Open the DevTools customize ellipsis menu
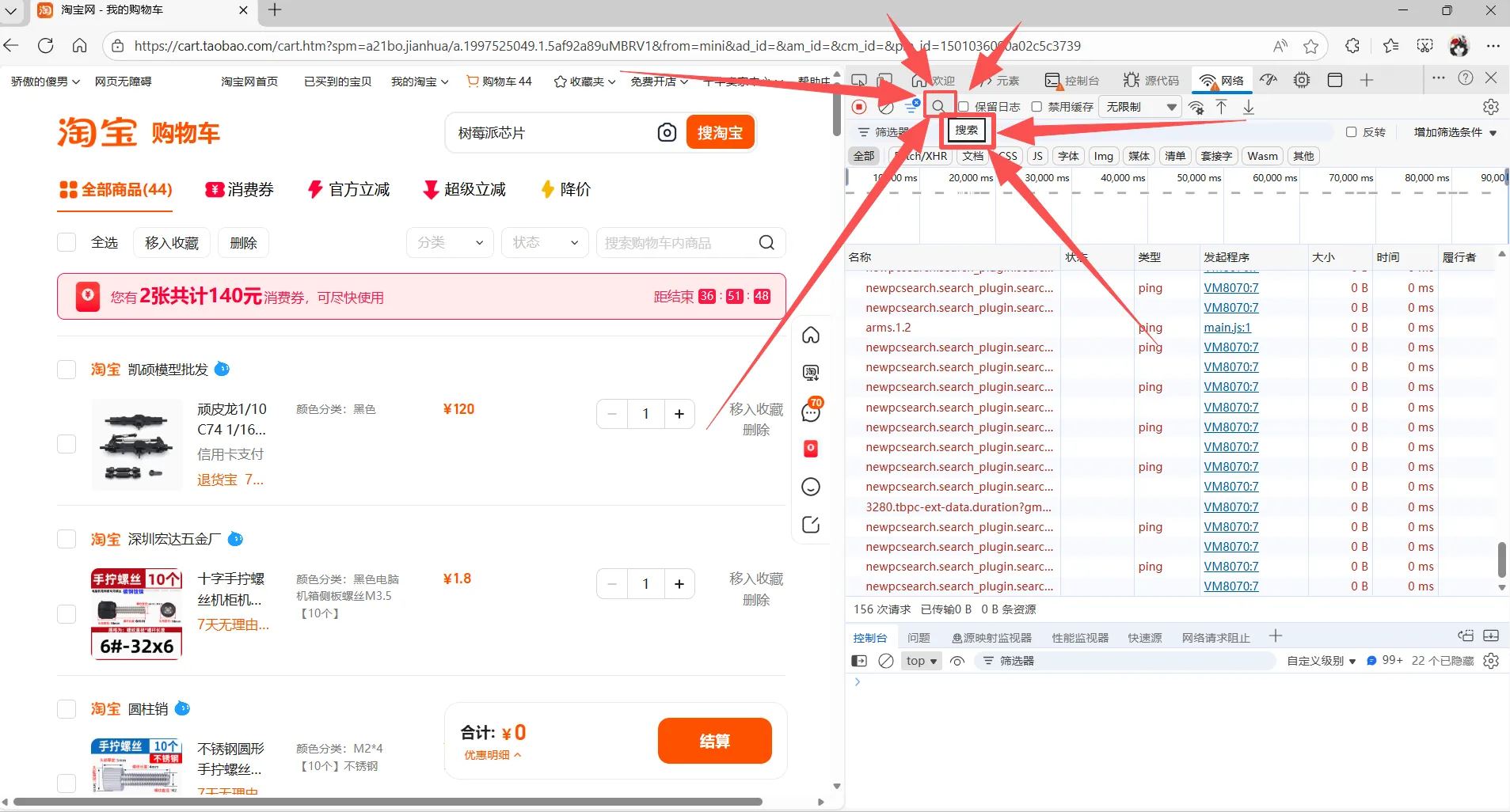Screen dimensions: 1510x812 tap(1439, 78)
